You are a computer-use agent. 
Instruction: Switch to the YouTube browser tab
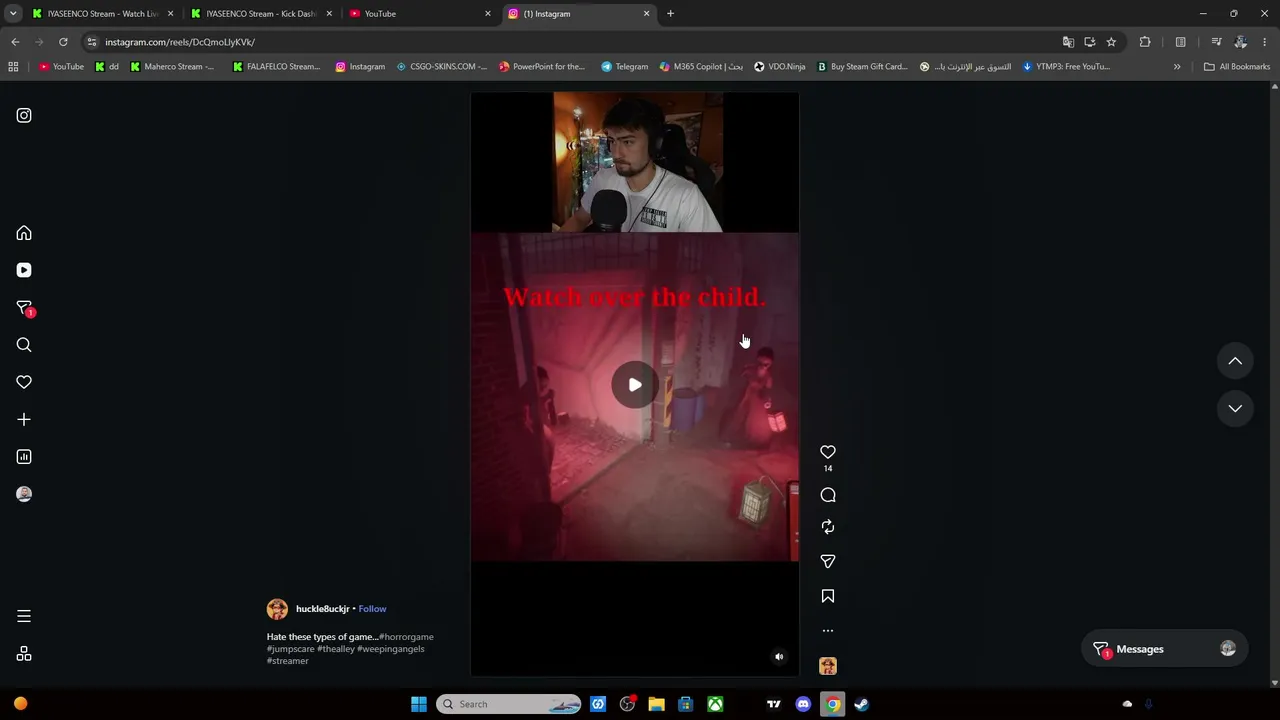[420, 14]
